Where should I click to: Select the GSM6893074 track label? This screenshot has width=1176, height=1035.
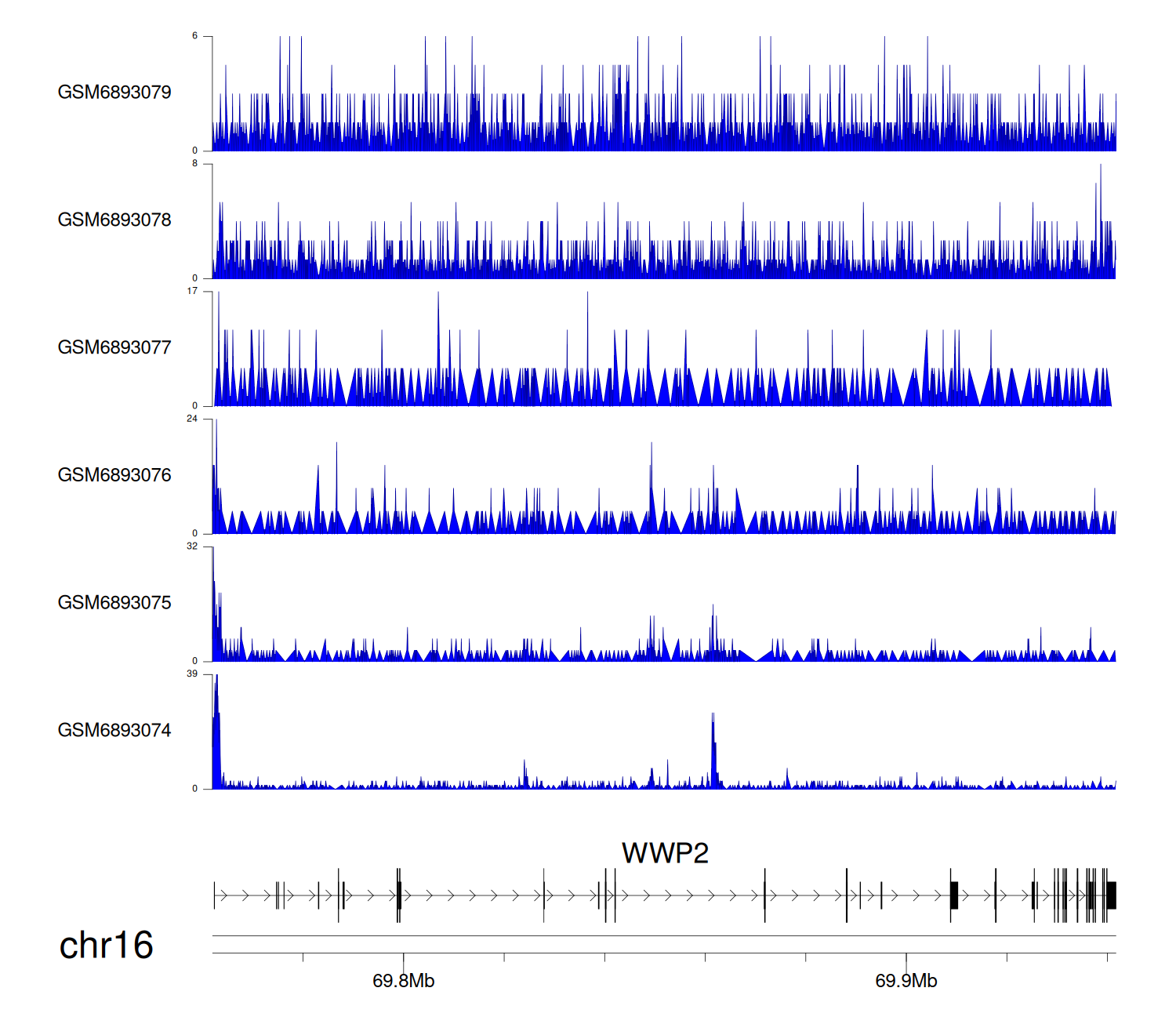[114, 731]
